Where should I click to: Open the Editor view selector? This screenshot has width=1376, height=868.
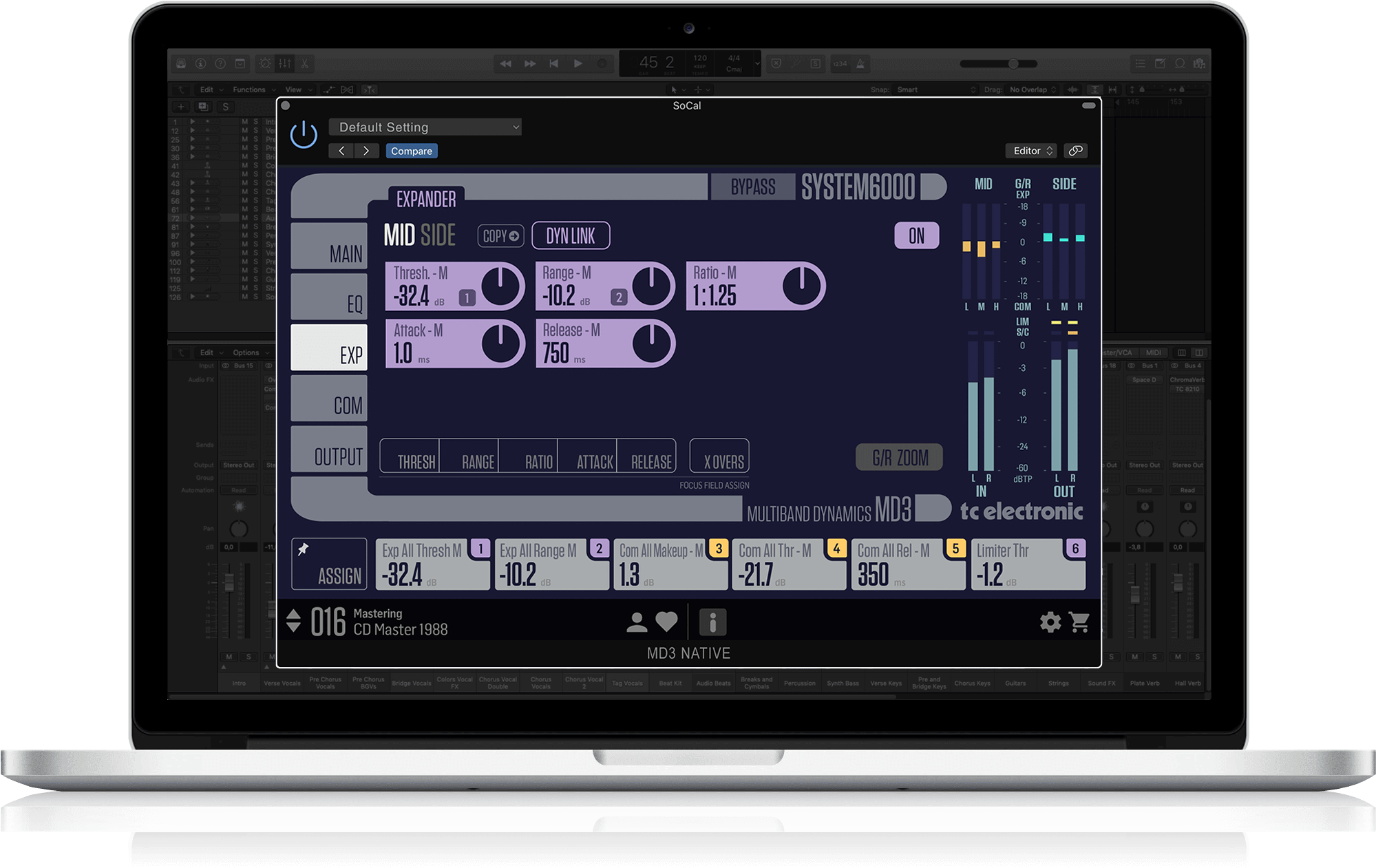click(1030, 150)
